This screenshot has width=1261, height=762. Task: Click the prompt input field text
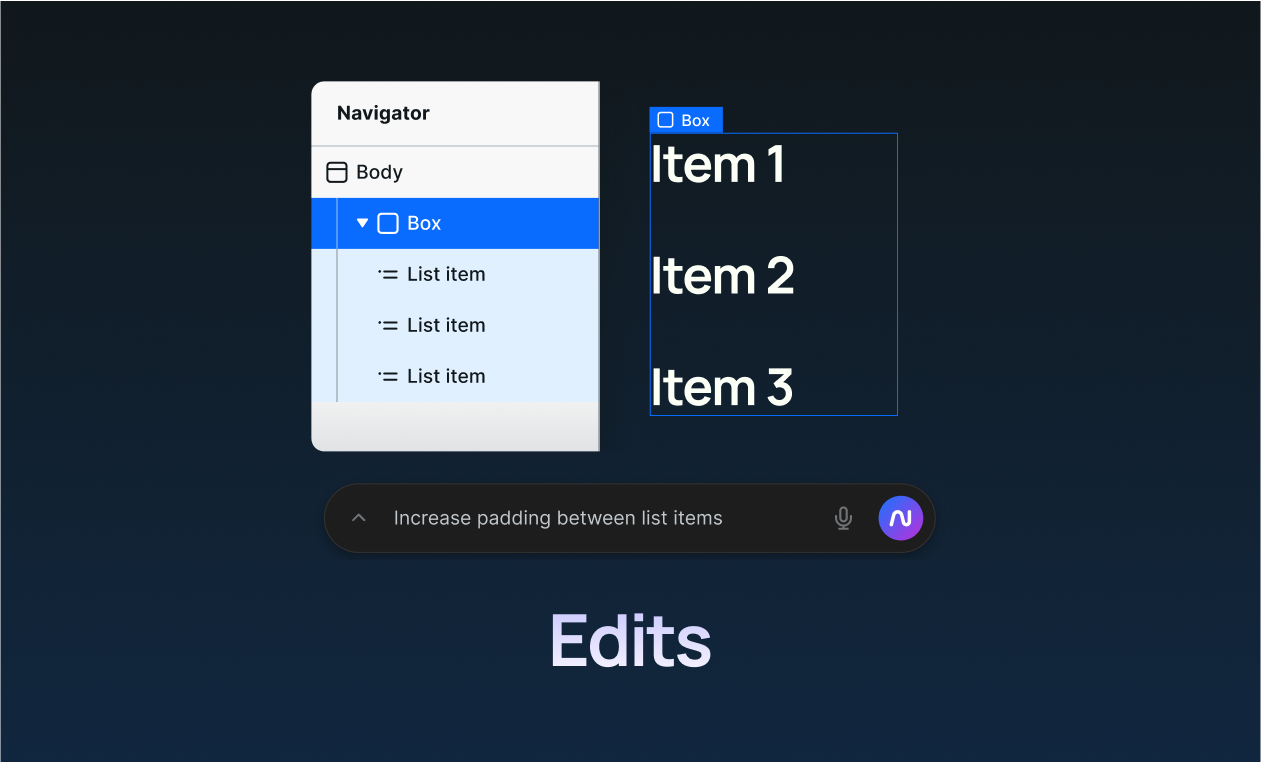coord(558,518)
